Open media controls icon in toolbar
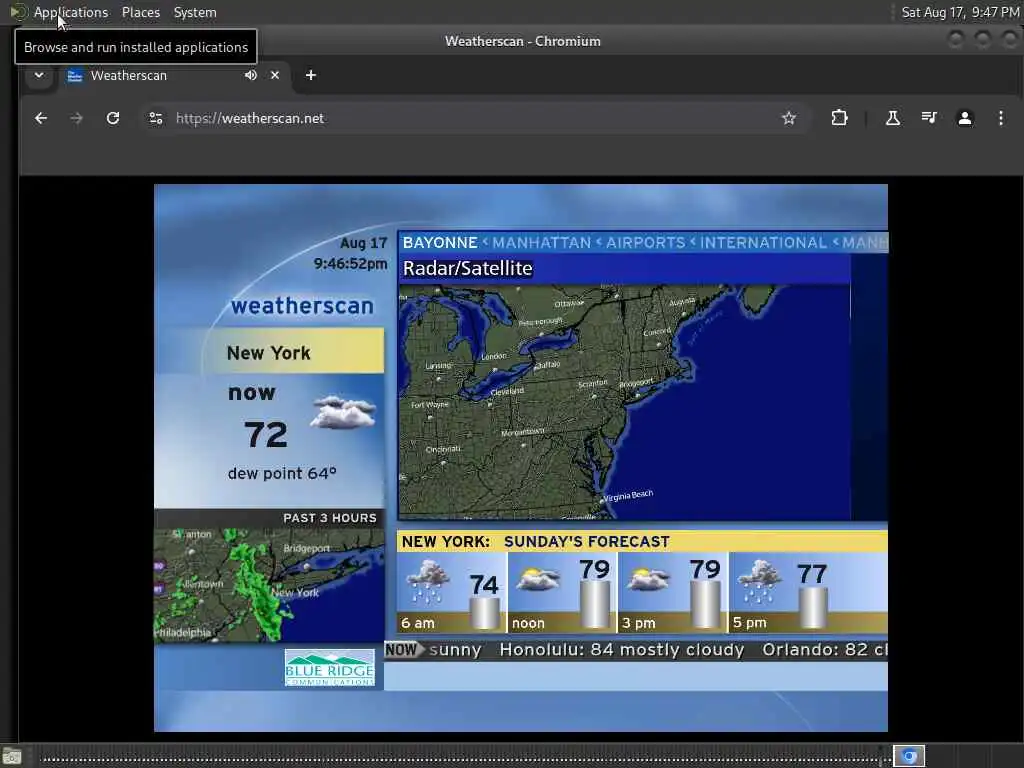 point(929,118)
